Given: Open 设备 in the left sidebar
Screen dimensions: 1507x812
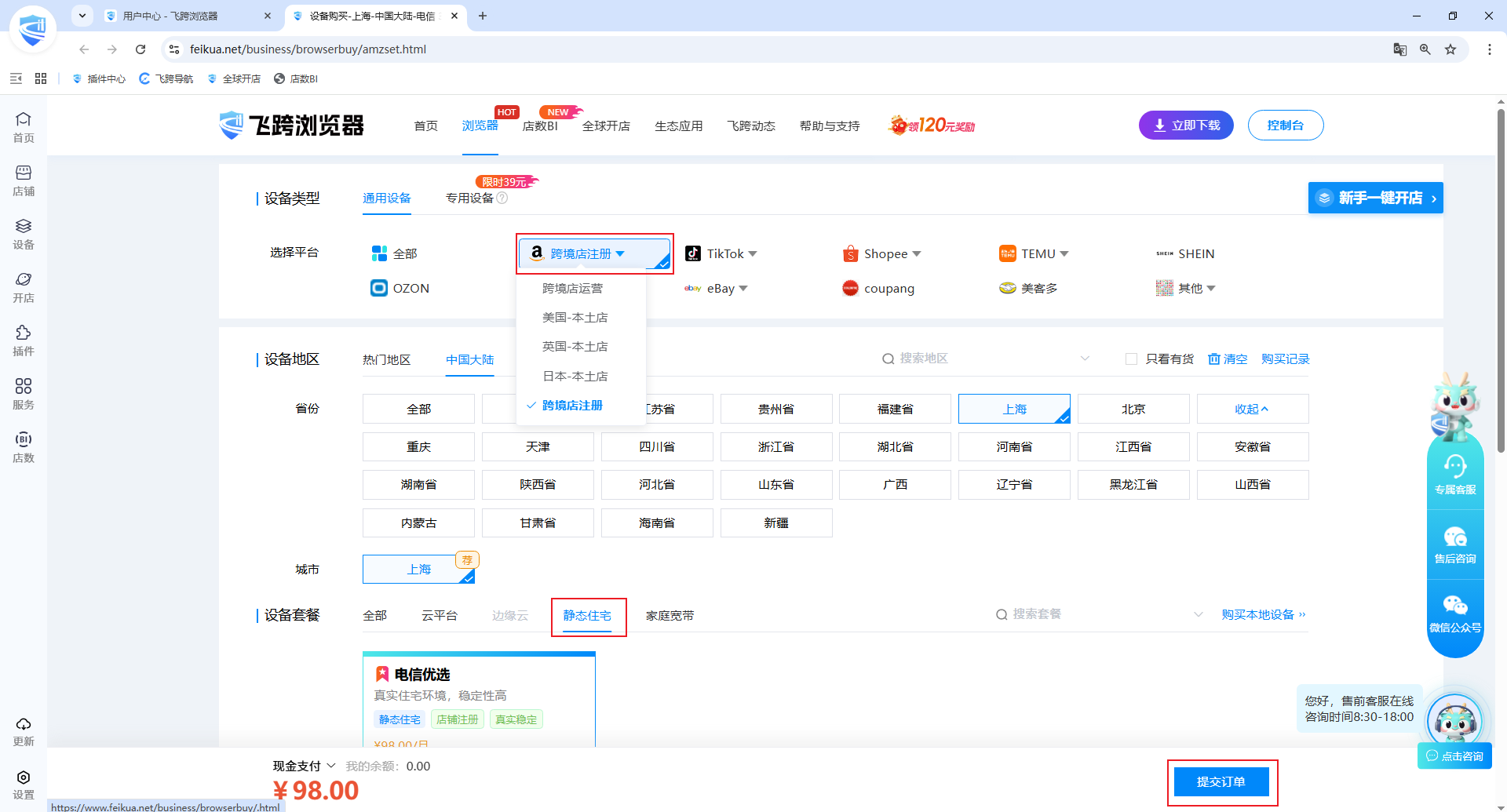Looking at the screenshot, I should click(x=24, y=234).
